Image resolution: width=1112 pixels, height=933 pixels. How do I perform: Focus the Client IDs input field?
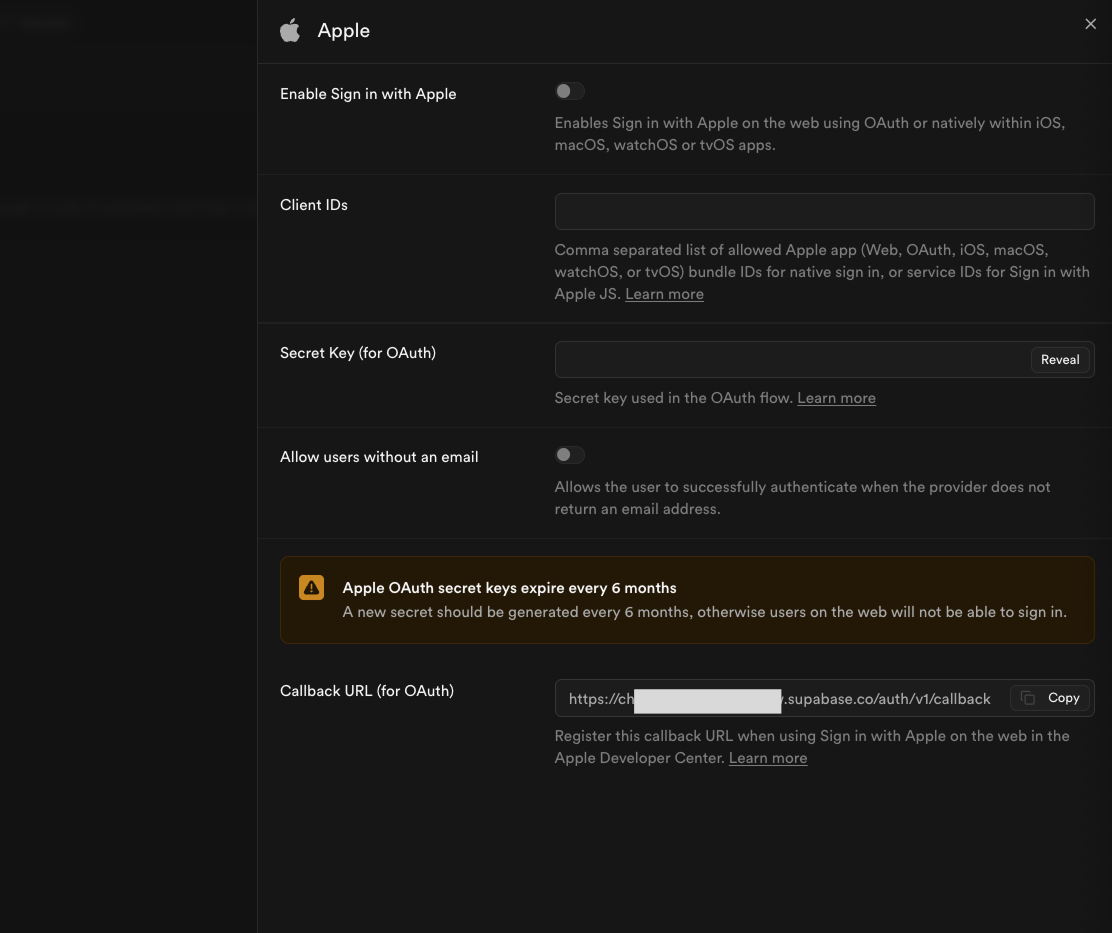[x=824, y=211]
